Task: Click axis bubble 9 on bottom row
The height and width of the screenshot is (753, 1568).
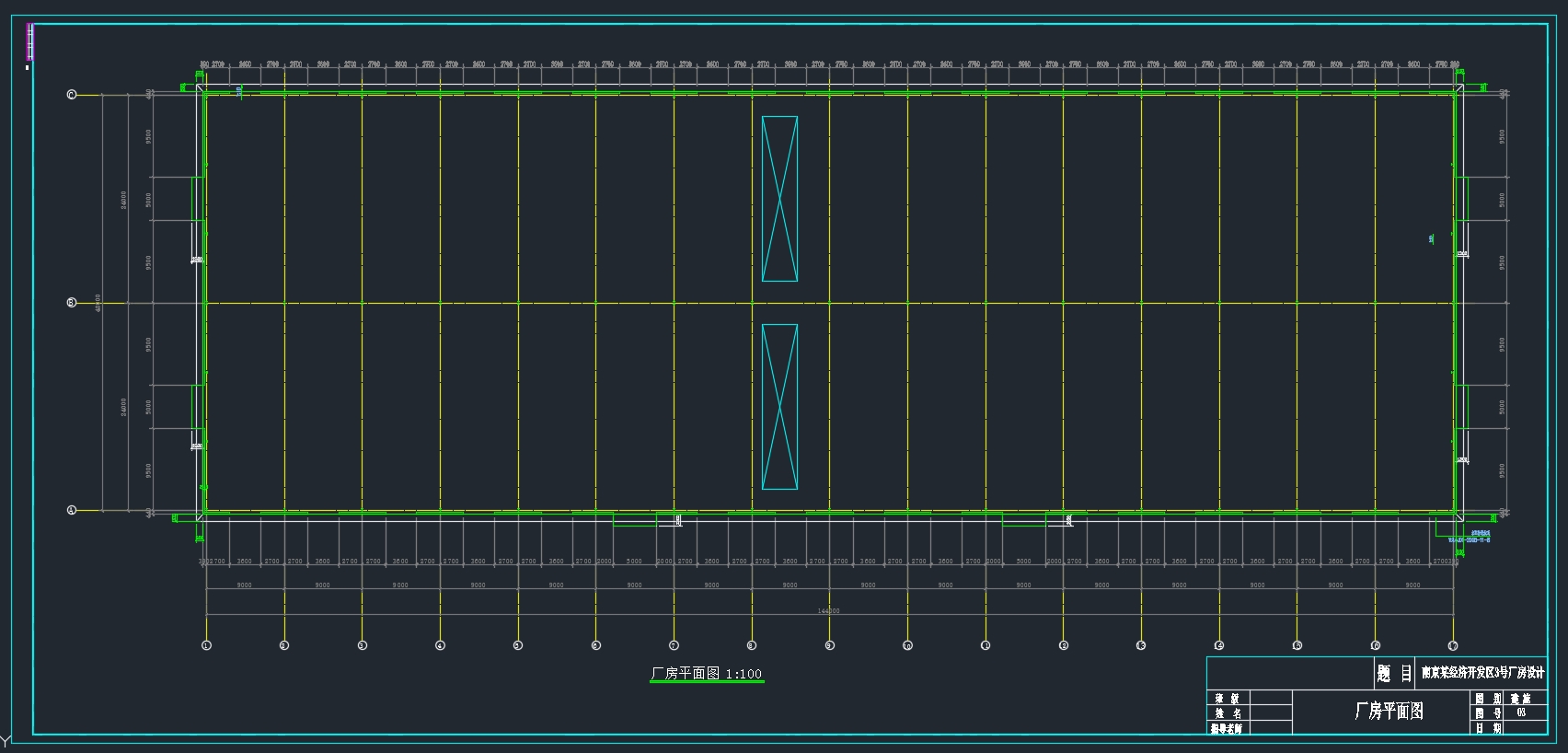Action: pyautogui.click(x=829, y=646)
